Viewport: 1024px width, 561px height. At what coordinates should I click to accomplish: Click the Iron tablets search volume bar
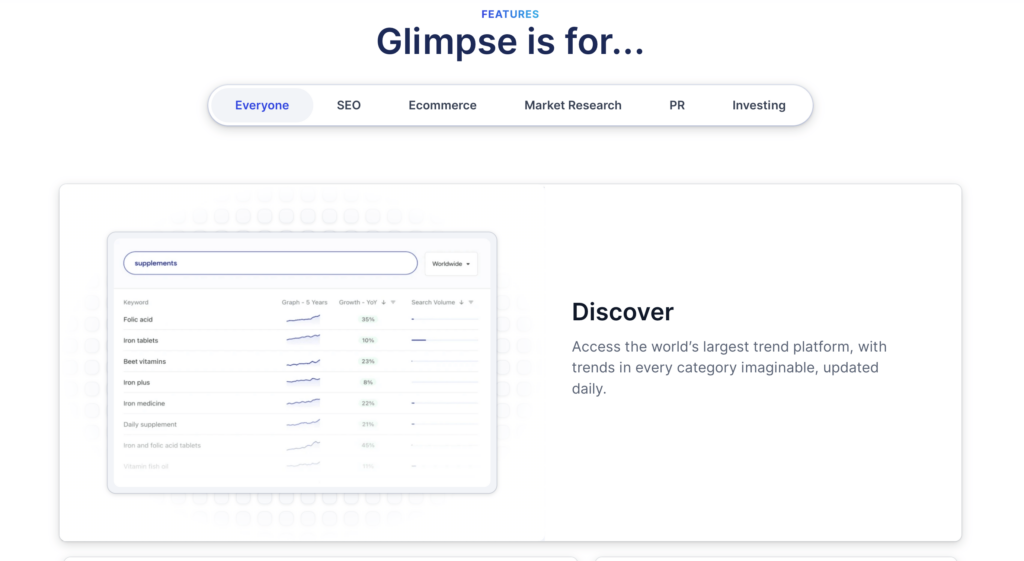(x=419, y=340)
